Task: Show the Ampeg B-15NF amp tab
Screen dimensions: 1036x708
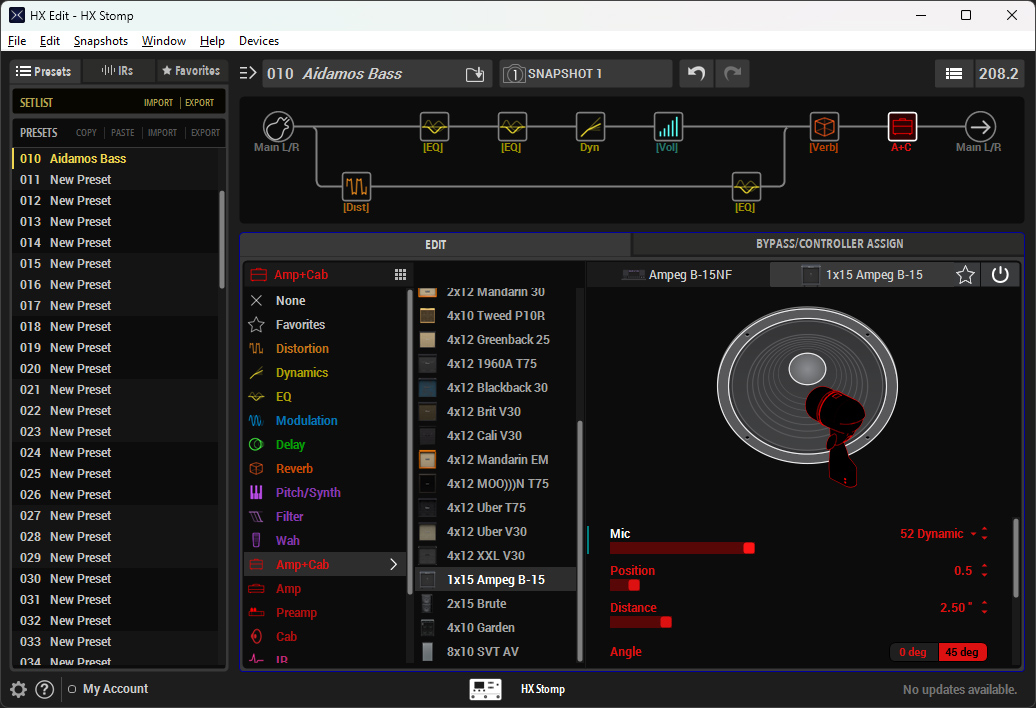Action: click(x=677, y=275)
